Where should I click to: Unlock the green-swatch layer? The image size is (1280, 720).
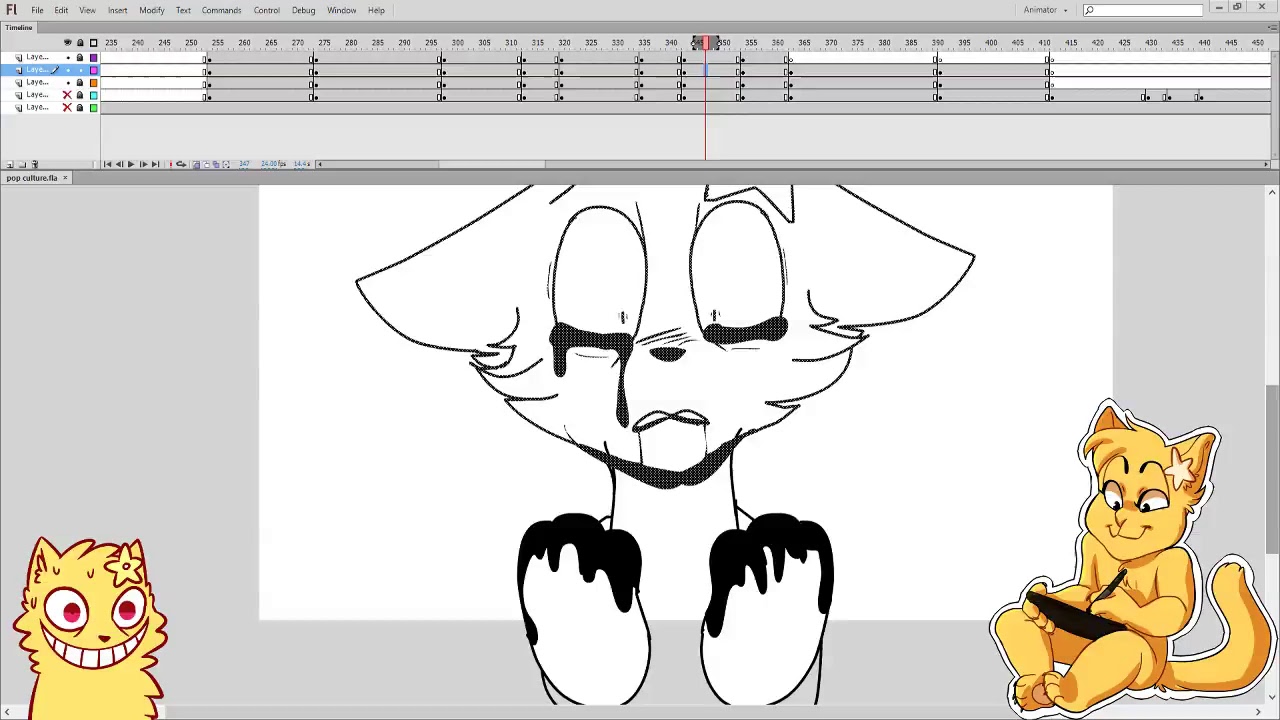(80, 107)
